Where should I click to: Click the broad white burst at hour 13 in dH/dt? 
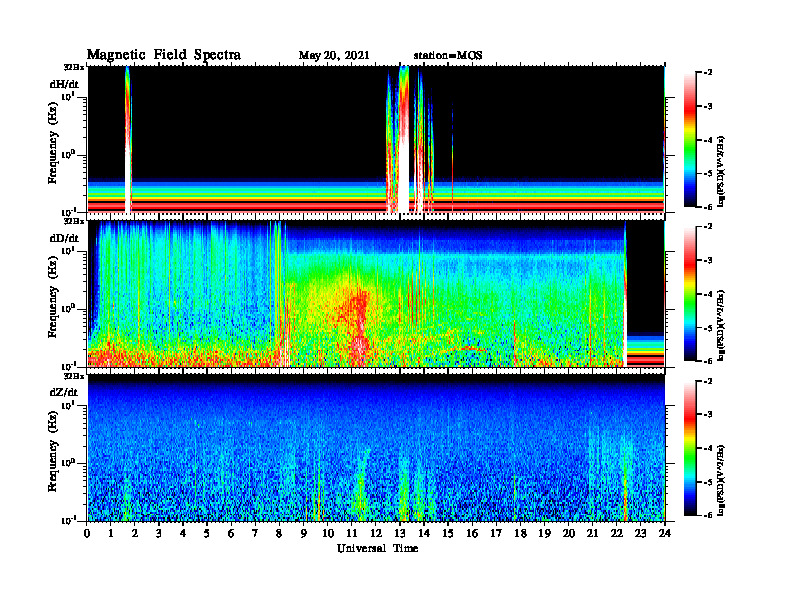(x=403, y=141)
